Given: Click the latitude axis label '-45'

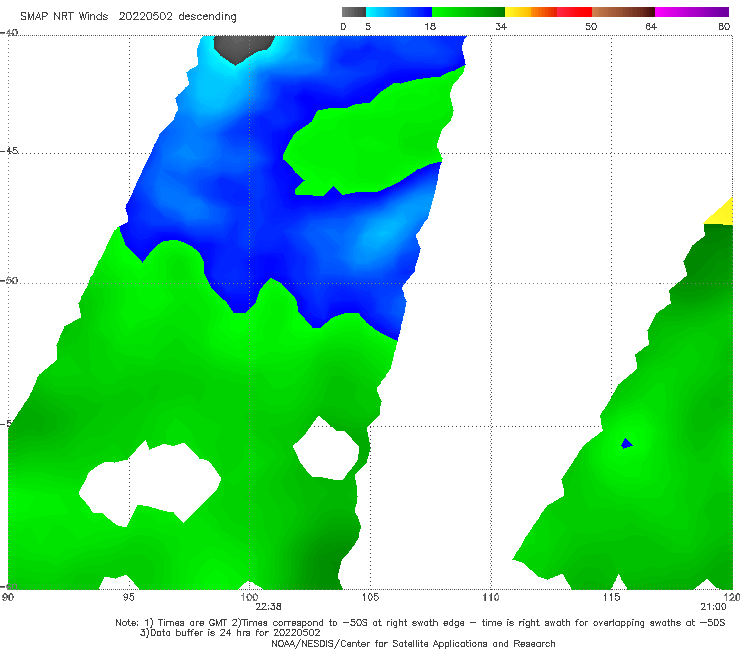Looking at the screenshot, I should coord(9,151).
